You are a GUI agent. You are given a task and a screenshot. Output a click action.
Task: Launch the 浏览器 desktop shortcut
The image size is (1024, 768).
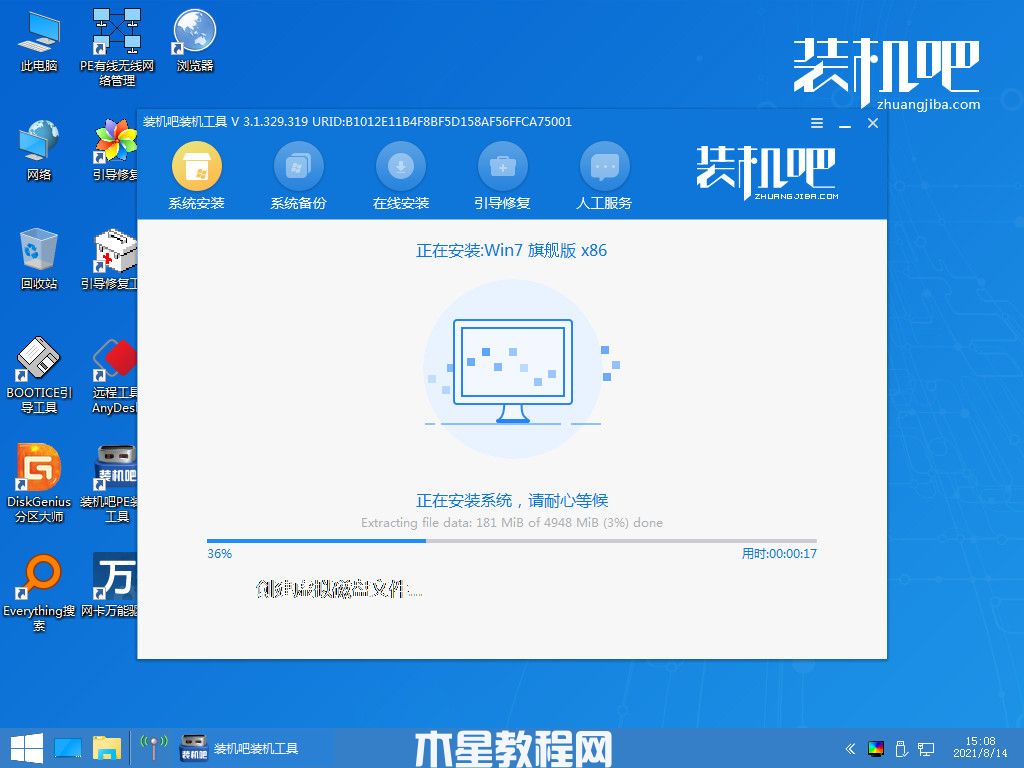click(195, 41)
